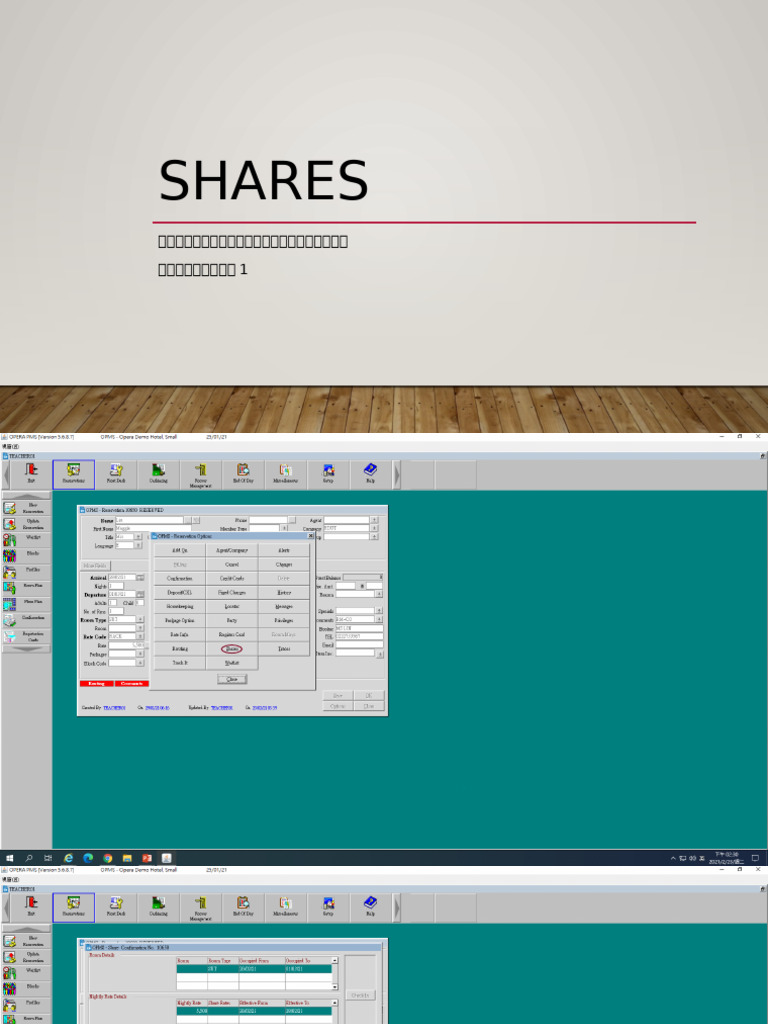Open Miscellaneous in upper OPERA toolbar
Image resolution: width=768 pixels, height=1024 pixels.
(285, 474)
